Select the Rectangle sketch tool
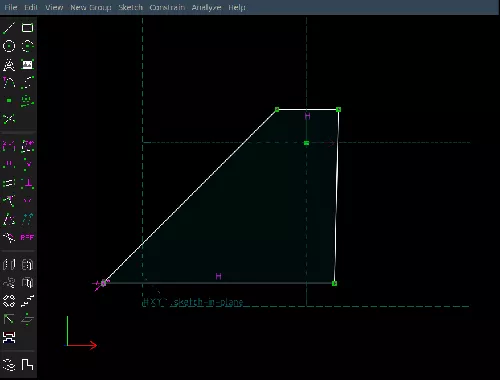Screen dimensions: 500x380 27,28
